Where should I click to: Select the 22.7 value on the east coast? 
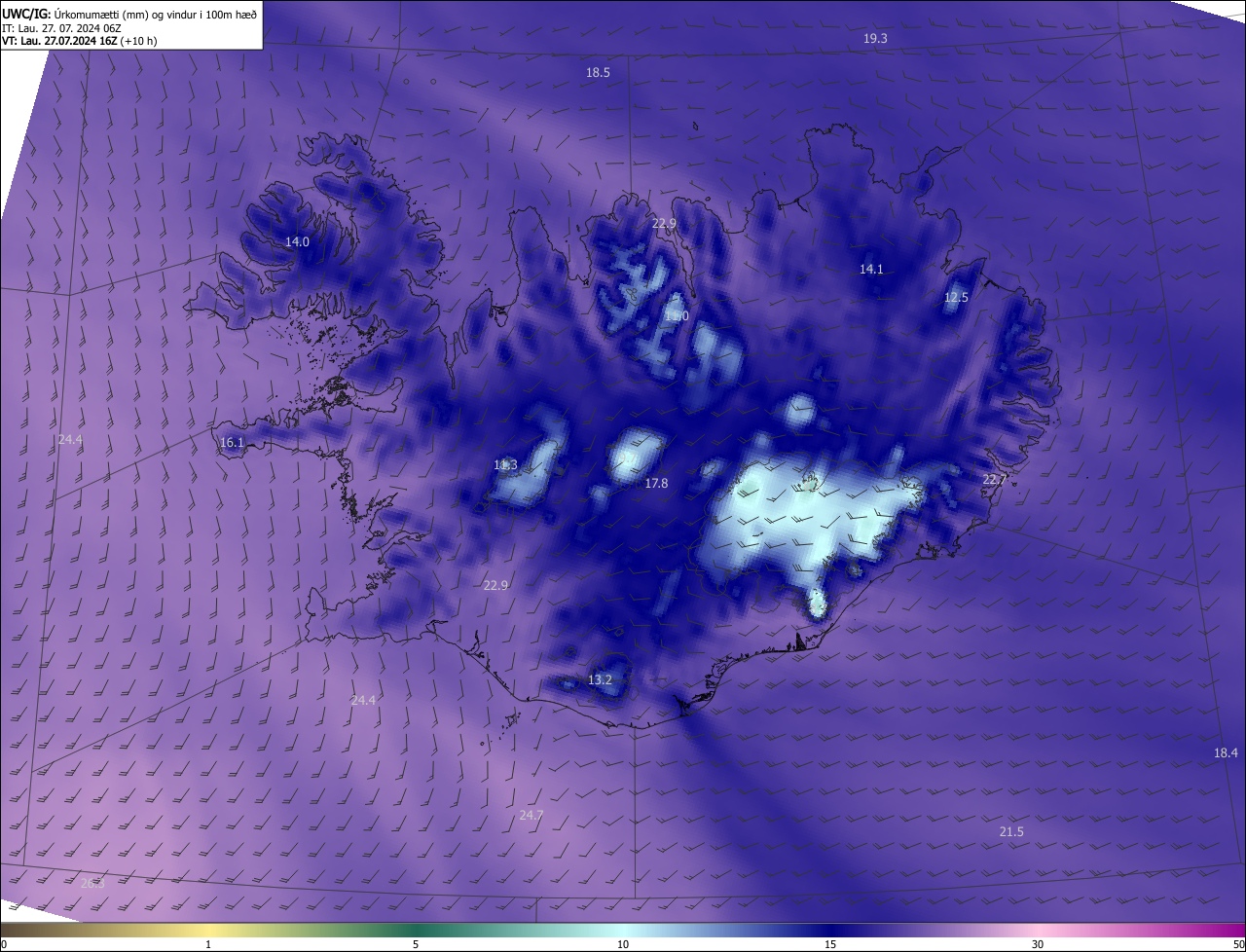pos(994,480)
